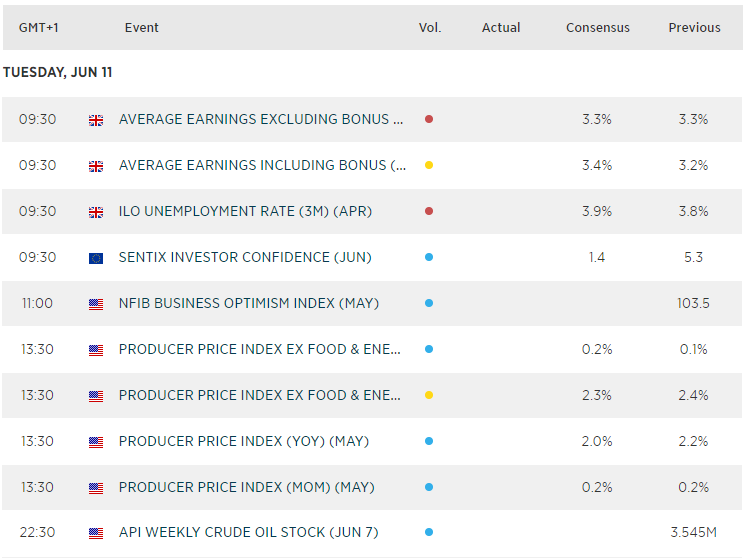Click UK flag beside Average Earnings Excluding Bonus
744x558 pixels.
[96, 120]
